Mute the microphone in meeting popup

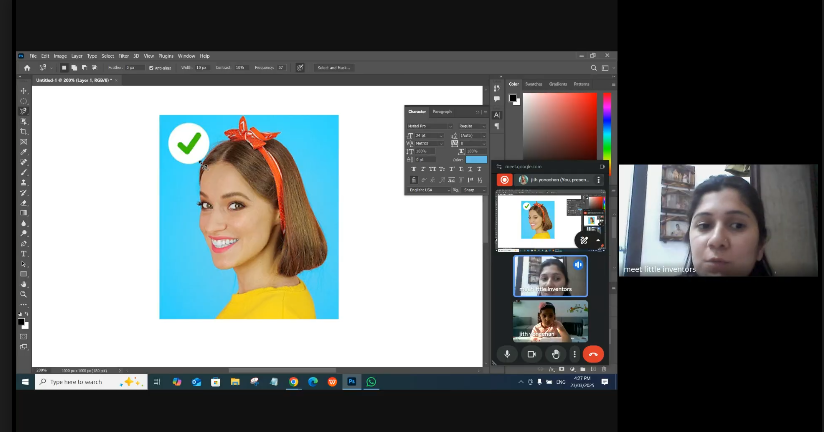coord(507,354)
